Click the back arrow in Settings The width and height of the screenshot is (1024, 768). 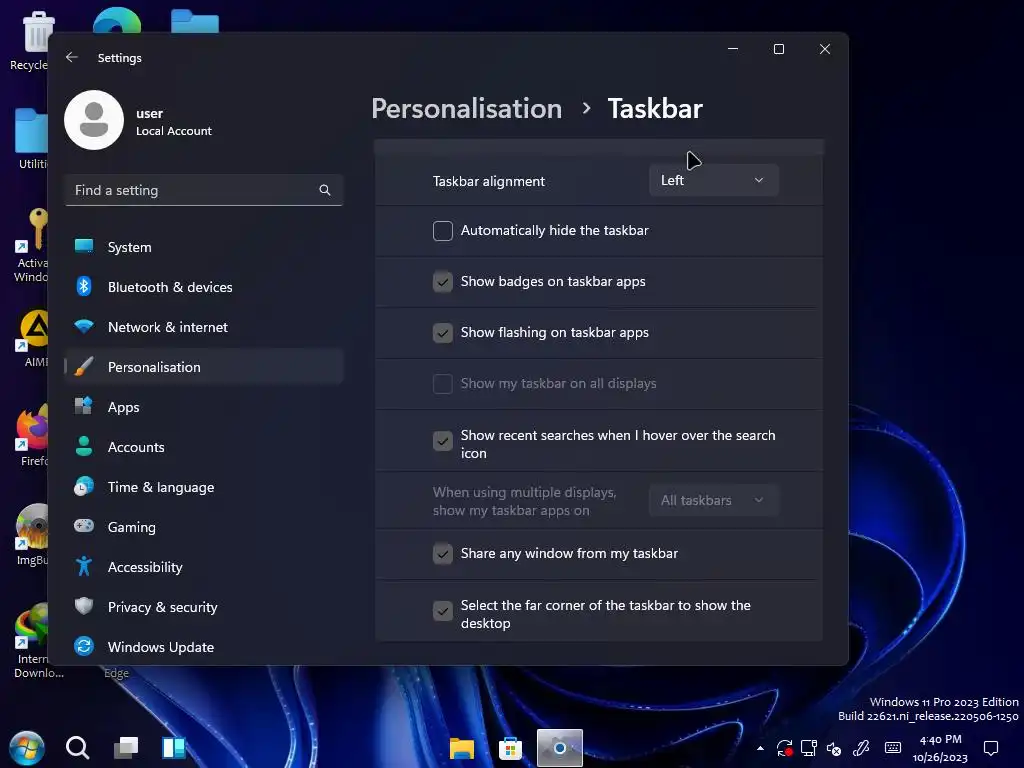tap(72, 57)
